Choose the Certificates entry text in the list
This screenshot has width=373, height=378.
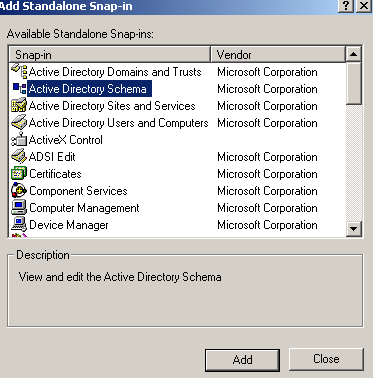55,174
